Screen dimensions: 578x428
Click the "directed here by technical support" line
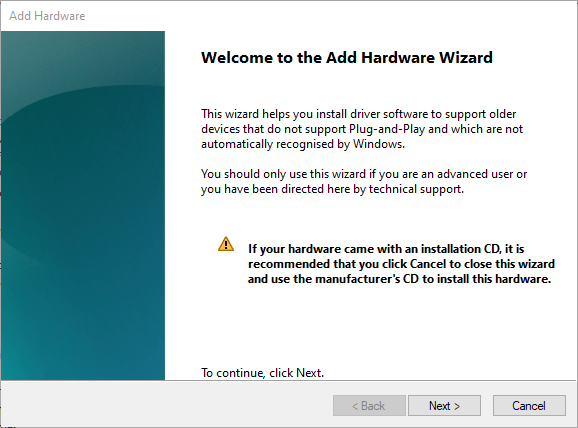coord(332,189)
